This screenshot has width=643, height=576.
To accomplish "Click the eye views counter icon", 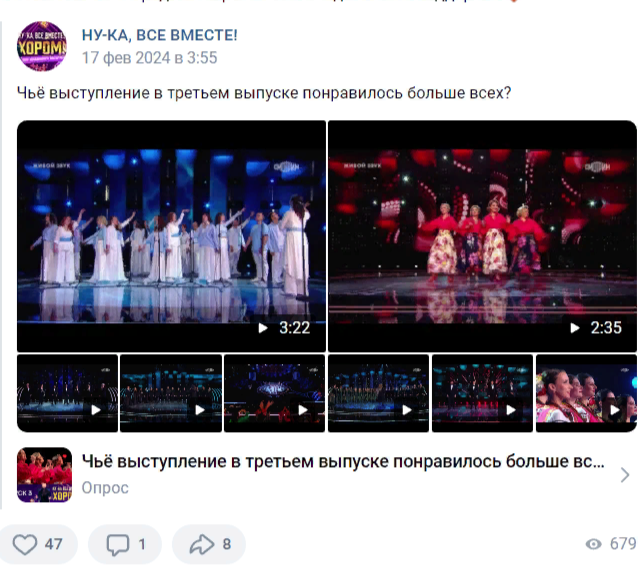I will click(x=593, y=544).
